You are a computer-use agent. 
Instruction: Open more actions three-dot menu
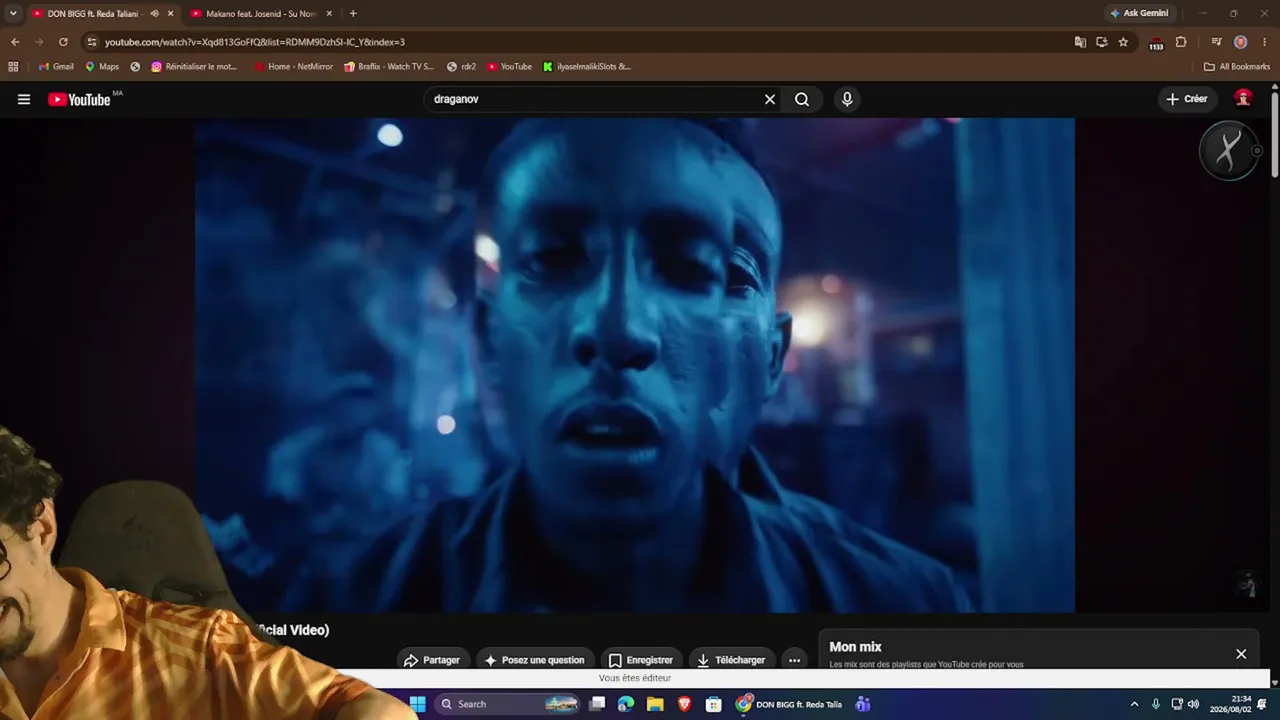(794, 660)
